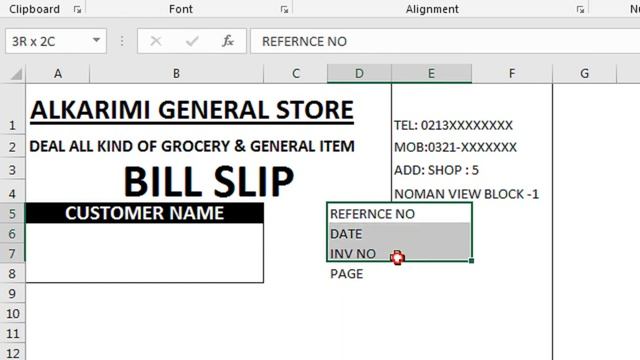Open the Font settings dialog launcher

click(284, 9)
